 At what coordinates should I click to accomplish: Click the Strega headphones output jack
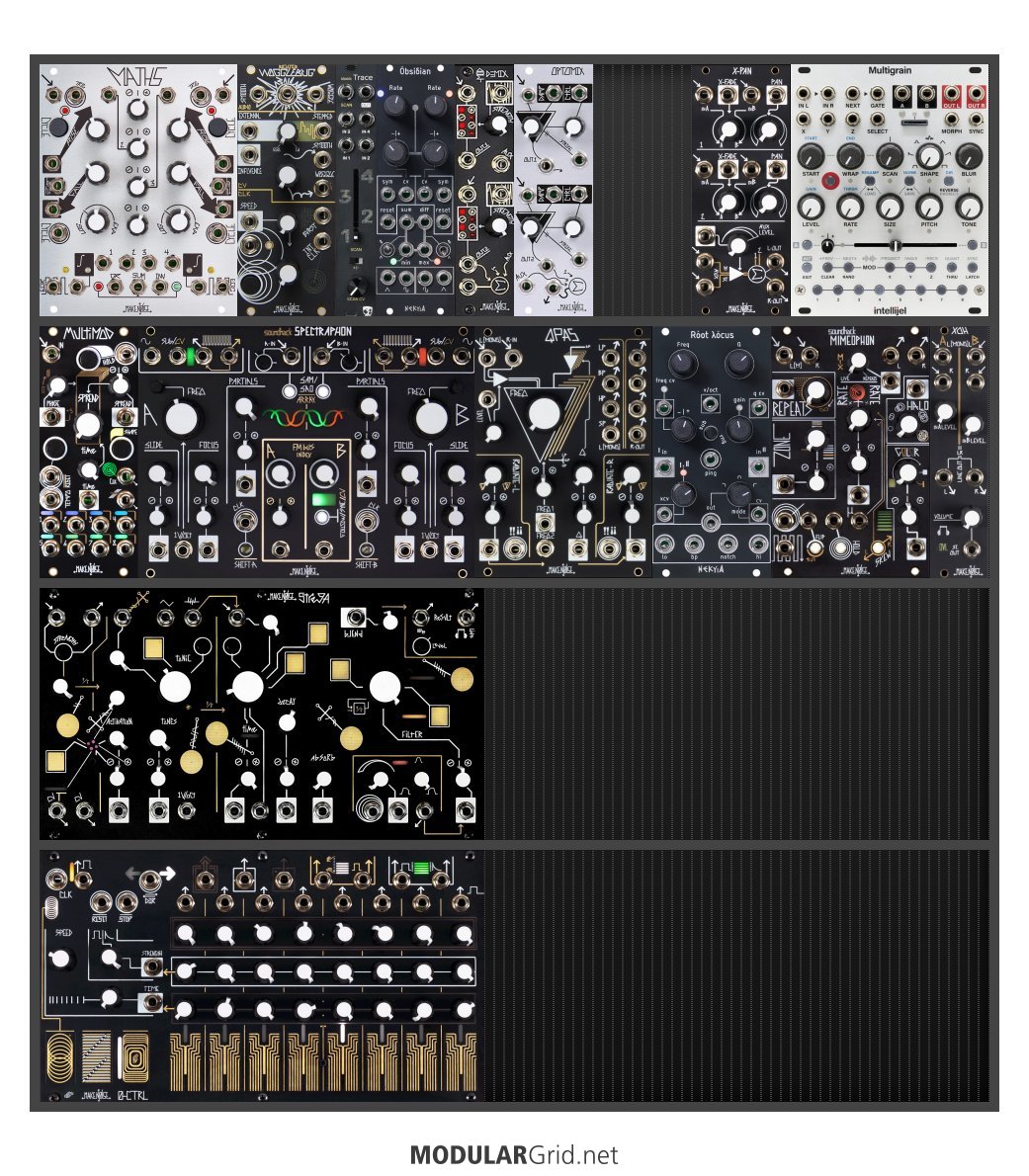[x=466, y=618]
